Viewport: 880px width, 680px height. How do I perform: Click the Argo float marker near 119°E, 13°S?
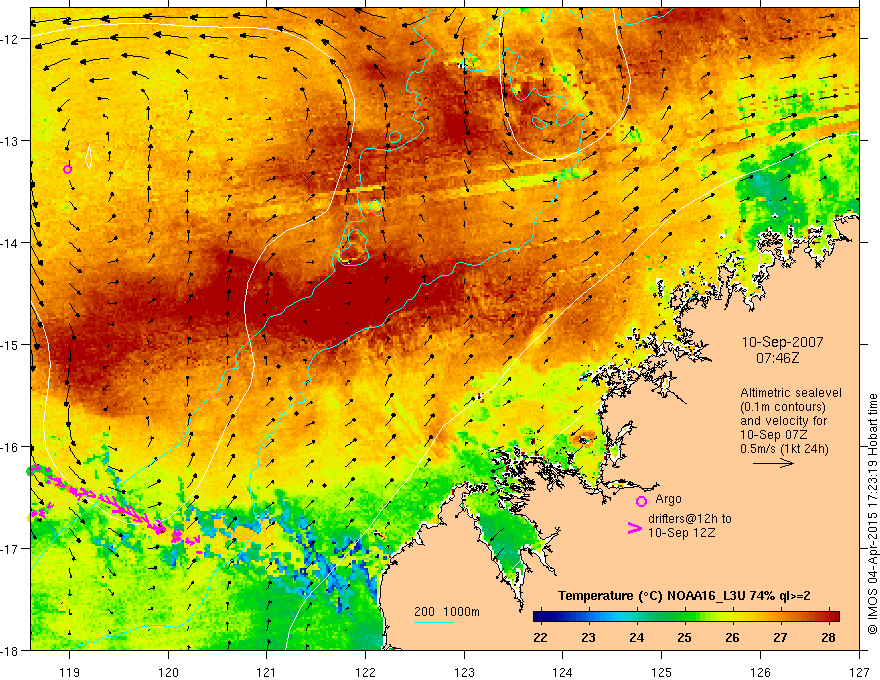point(67,169)
